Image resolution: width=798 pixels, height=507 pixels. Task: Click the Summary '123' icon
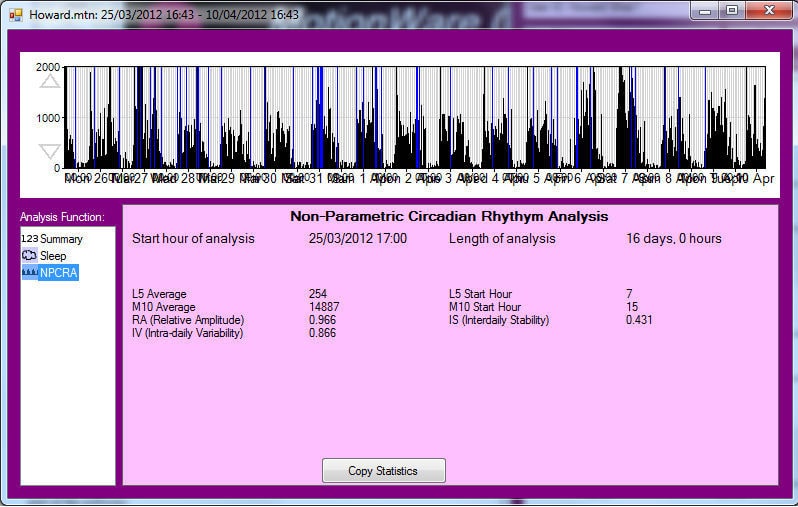[x=29, y=239]
